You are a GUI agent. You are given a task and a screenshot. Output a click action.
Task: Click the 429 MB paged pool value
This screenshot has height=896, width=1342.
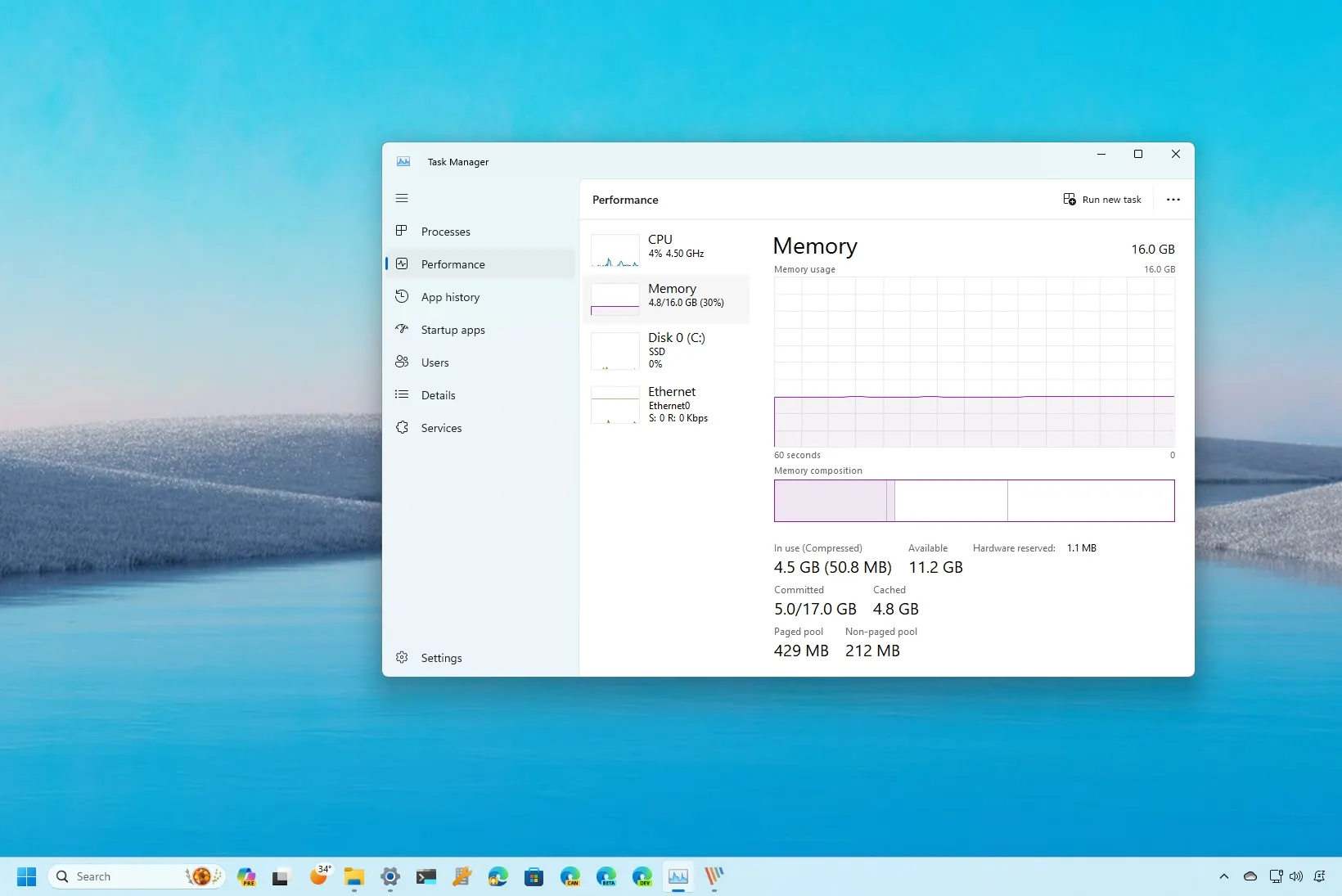(x=801, y=651)
